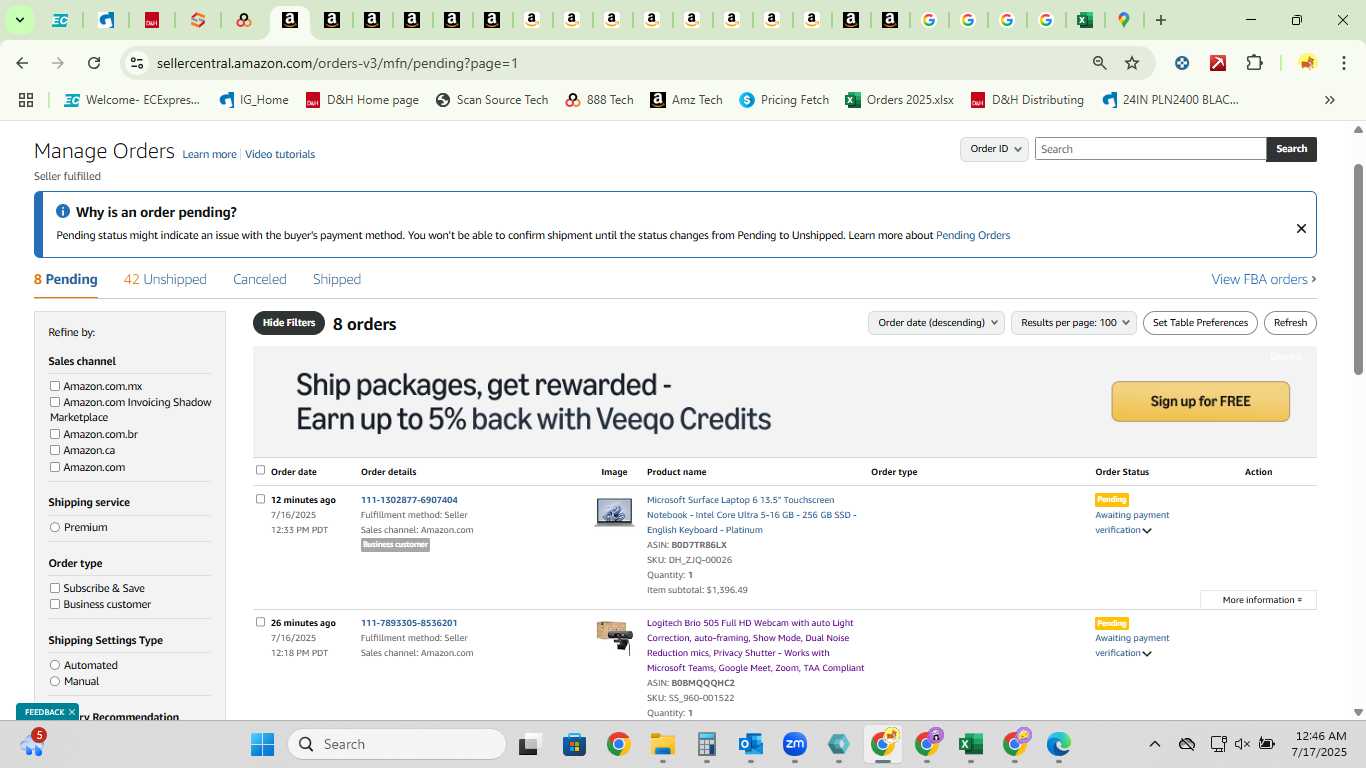The width and height of the screenshot is (1366, 768).
Task: Show more bookmarks with double chevron
Action: pos(1330,100)
